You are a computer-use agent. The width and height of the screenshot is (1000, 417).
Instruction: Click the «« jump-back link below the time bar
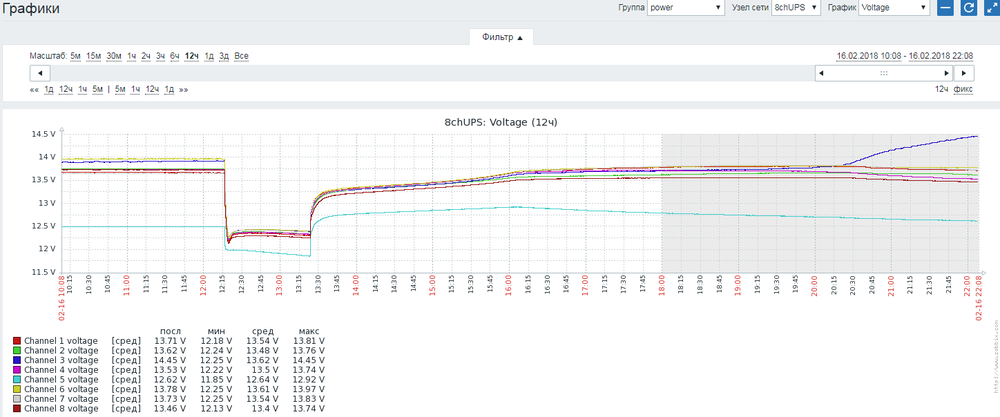point(34,89)
